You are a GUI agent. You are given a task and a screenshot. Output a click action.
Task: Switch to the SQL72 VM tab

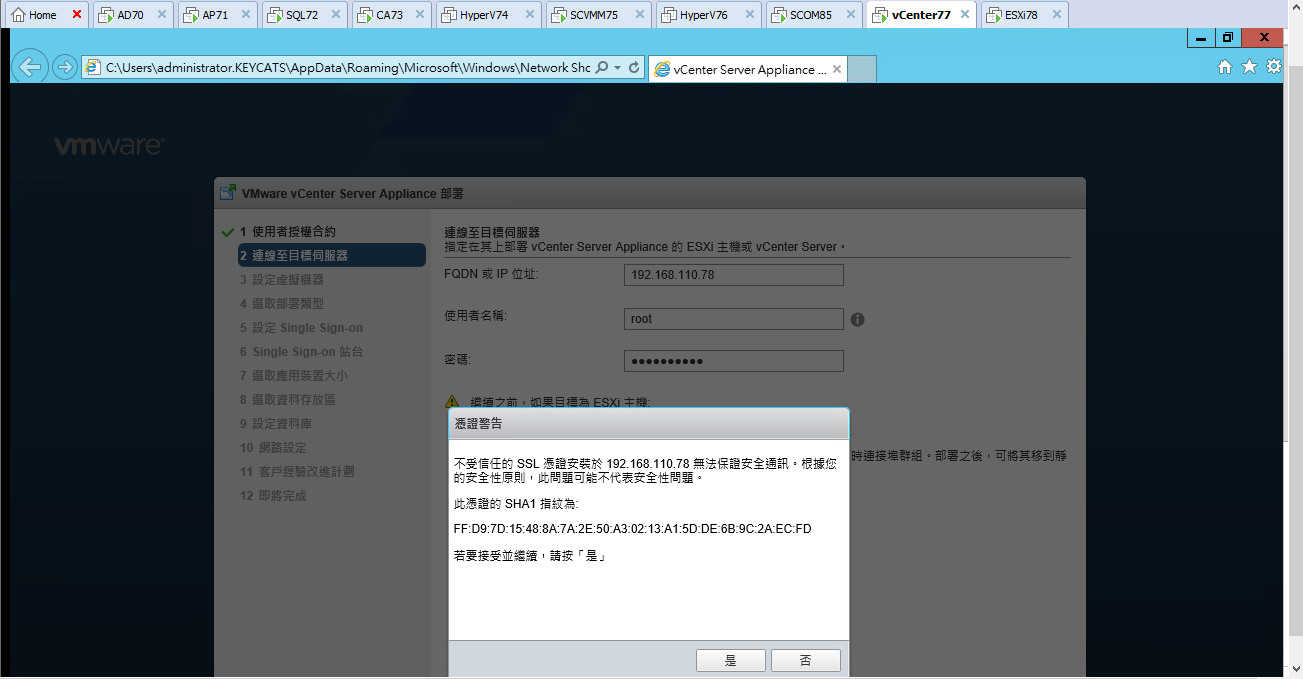click(x=301, y=15)
